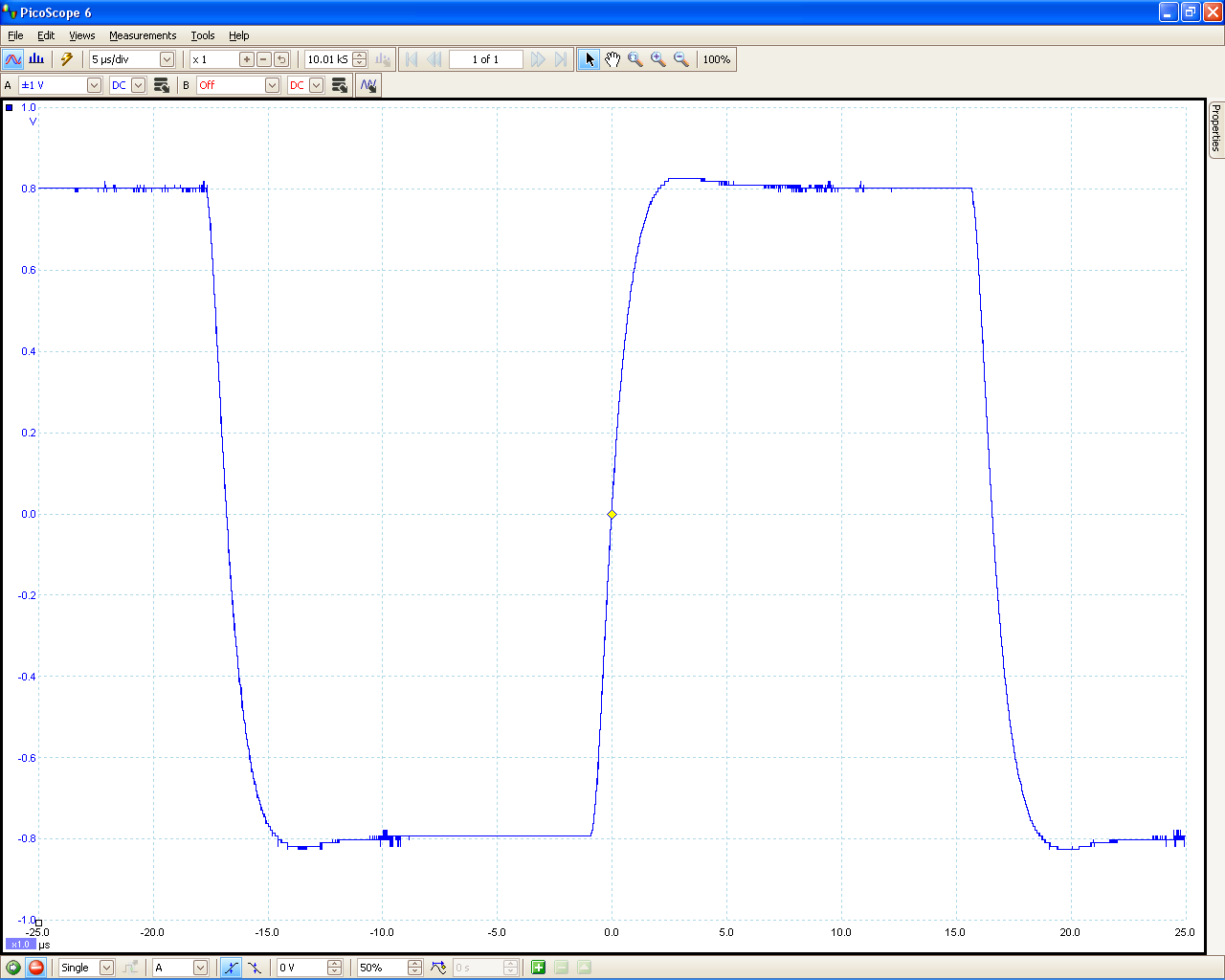Screen dimensions: 1225x980
Task: Adjust sample count 10.01 kS stepper
Action: (x=360, y=59)
